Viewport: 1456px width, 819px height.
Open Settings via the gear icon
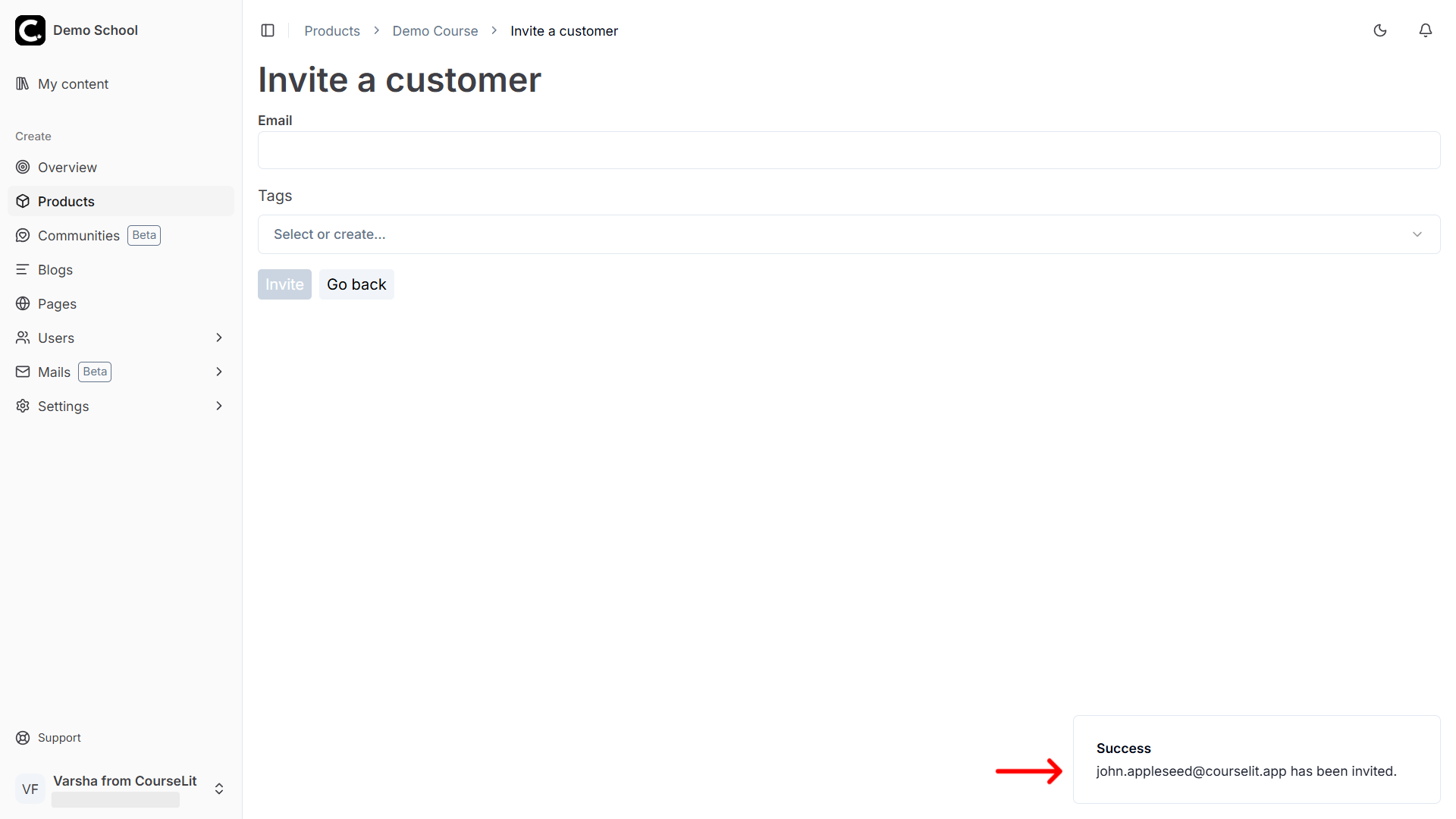[x=23, y=406]
